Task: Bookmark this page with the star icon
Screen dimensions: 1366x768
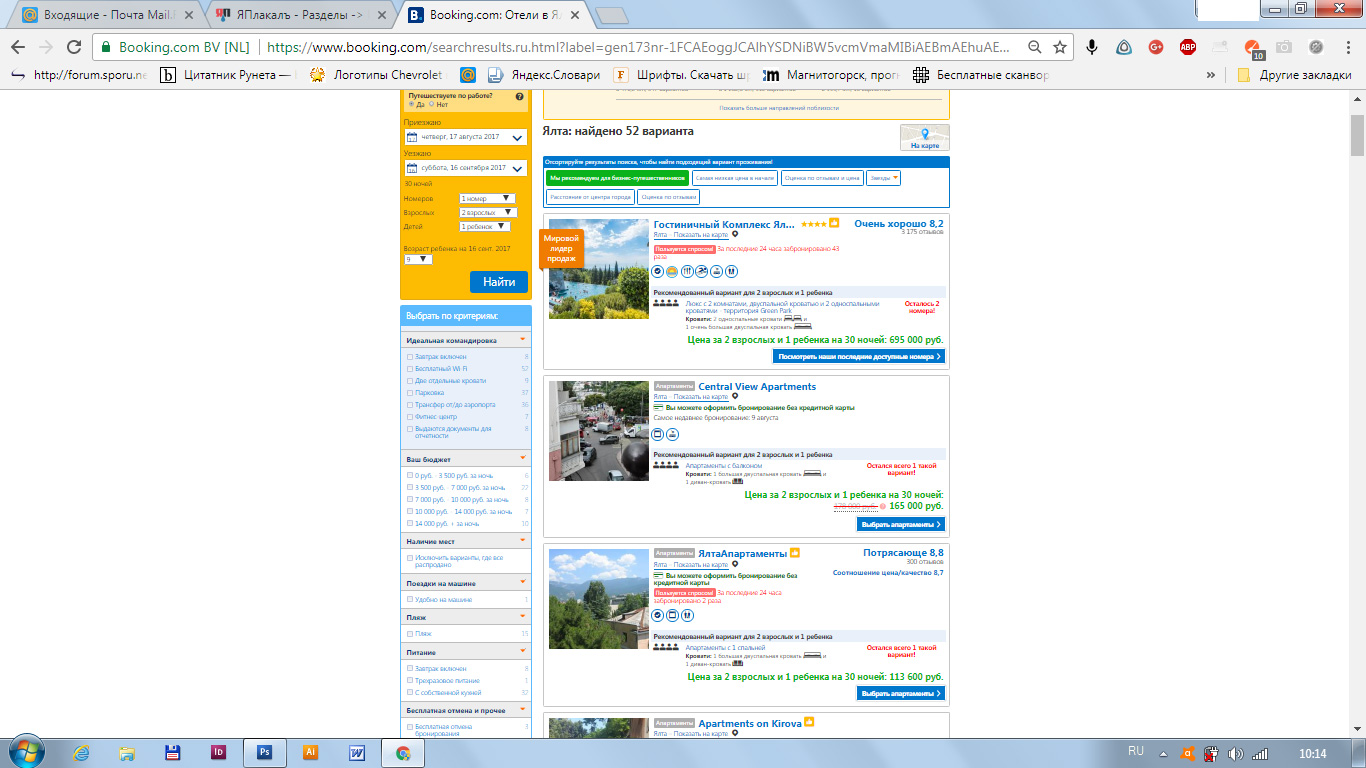Action: click(x=1060, y=47)
